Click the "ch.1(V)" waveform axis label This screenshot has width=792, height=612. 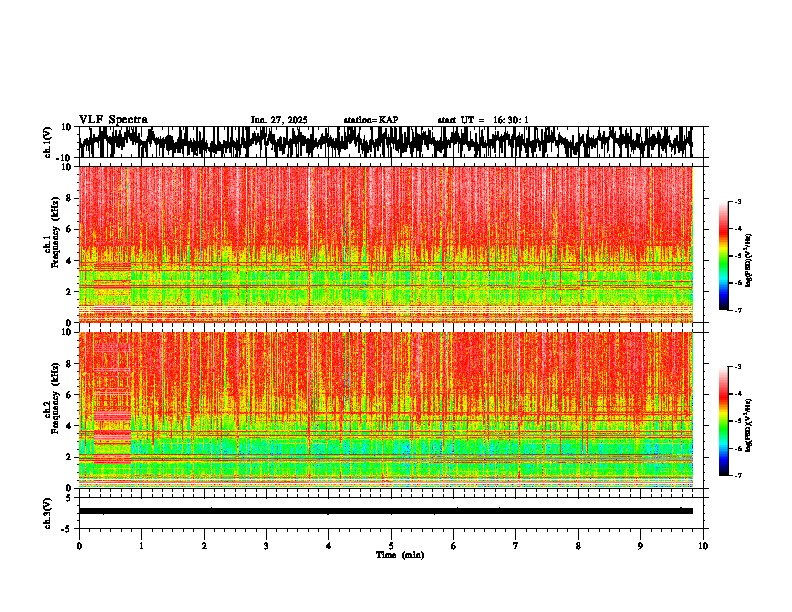pos(48,142)
